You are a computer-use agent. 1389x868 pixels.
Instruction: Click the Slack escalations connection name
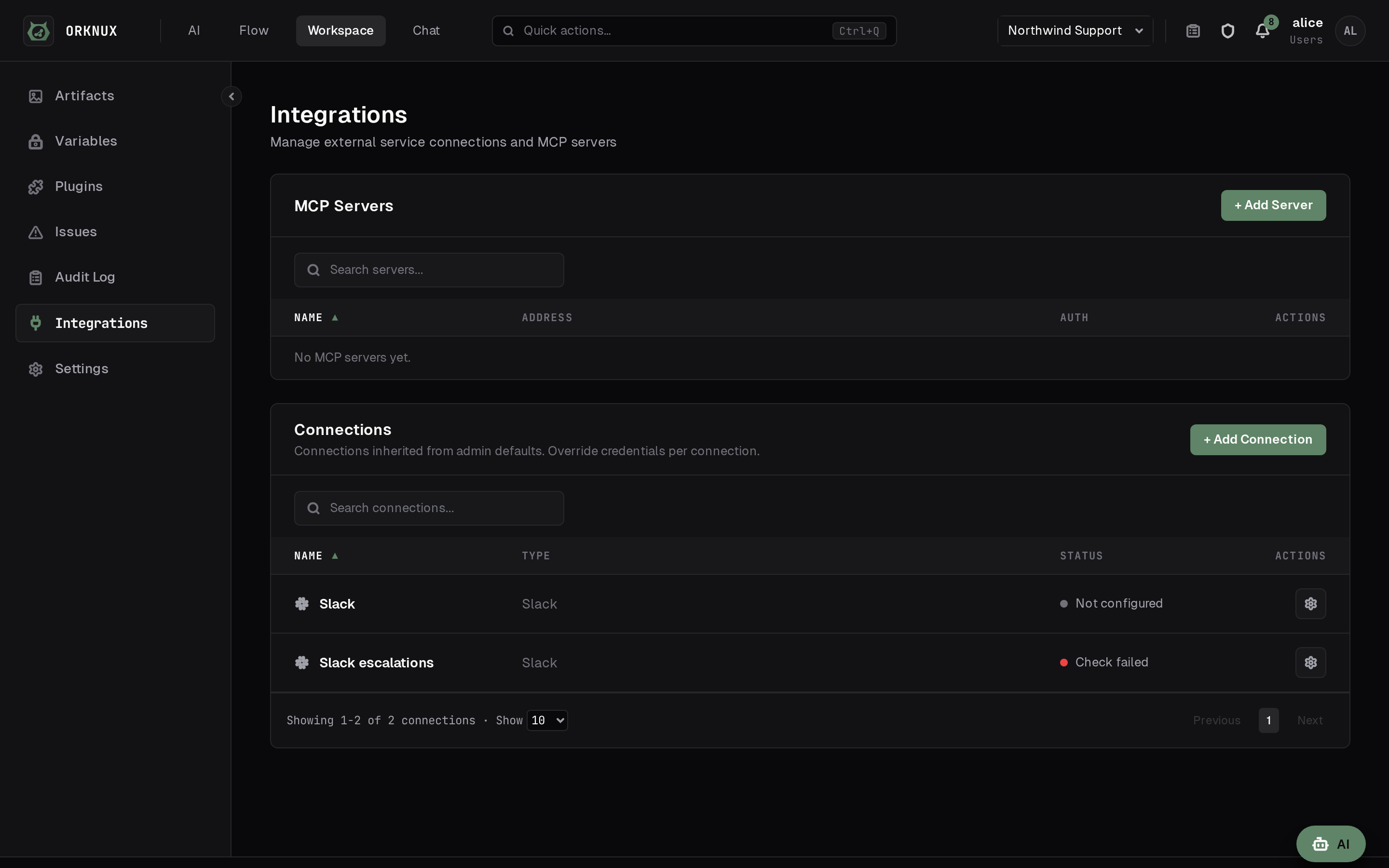[x=377, y=663]
